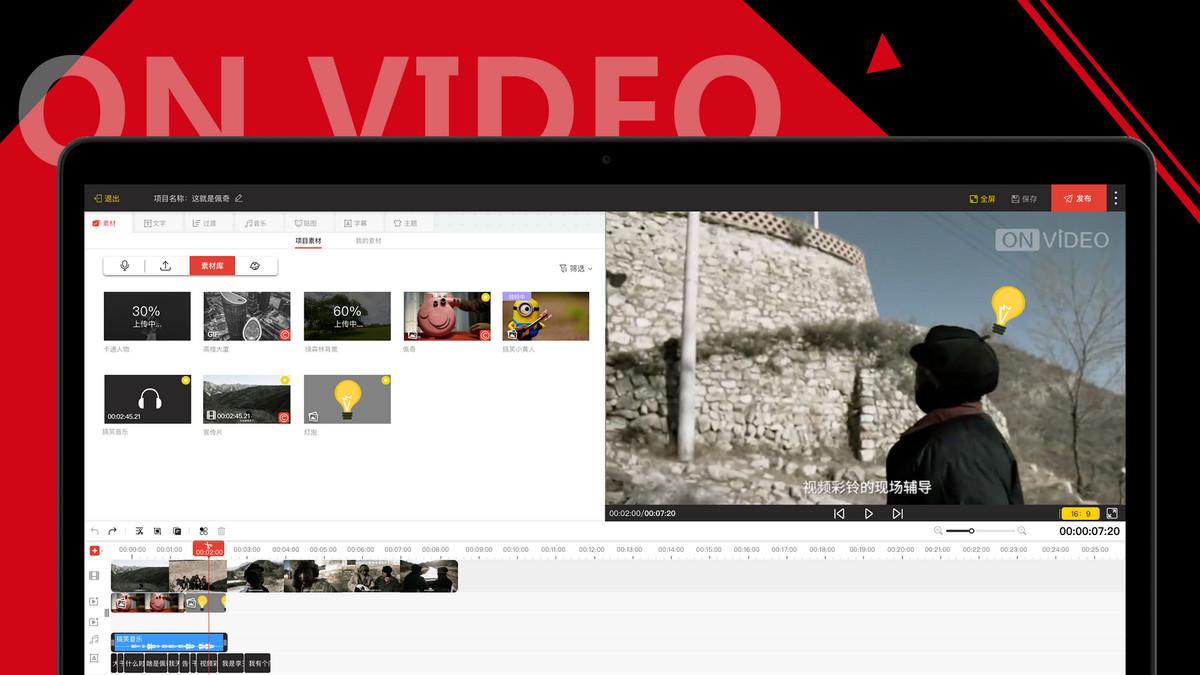Click the timeline zoom slider handle
The height and width of the screenshot is (675, 1200).
pyautogui.click(x=971, y=531)
